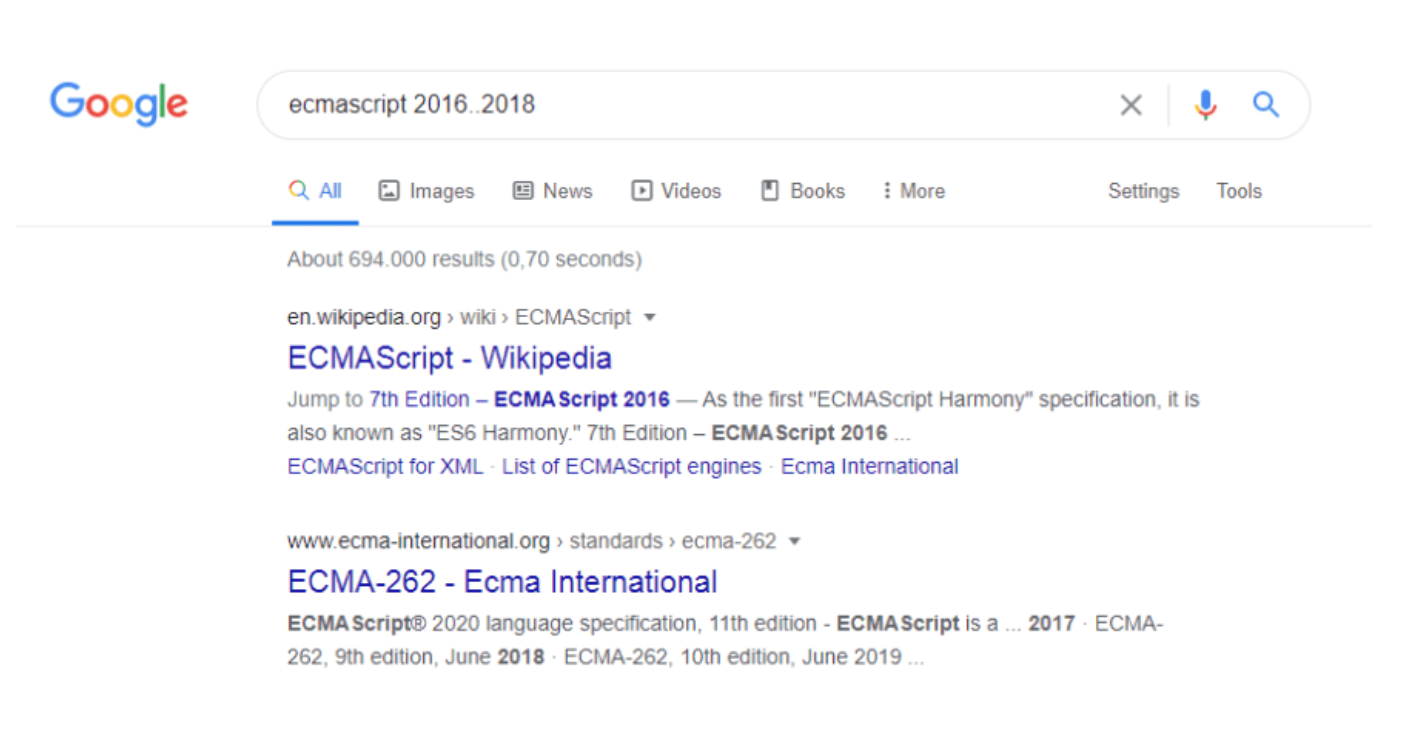This screenshot has height=754, width=1412.
Task: Select the All tab
Action: 315,191
